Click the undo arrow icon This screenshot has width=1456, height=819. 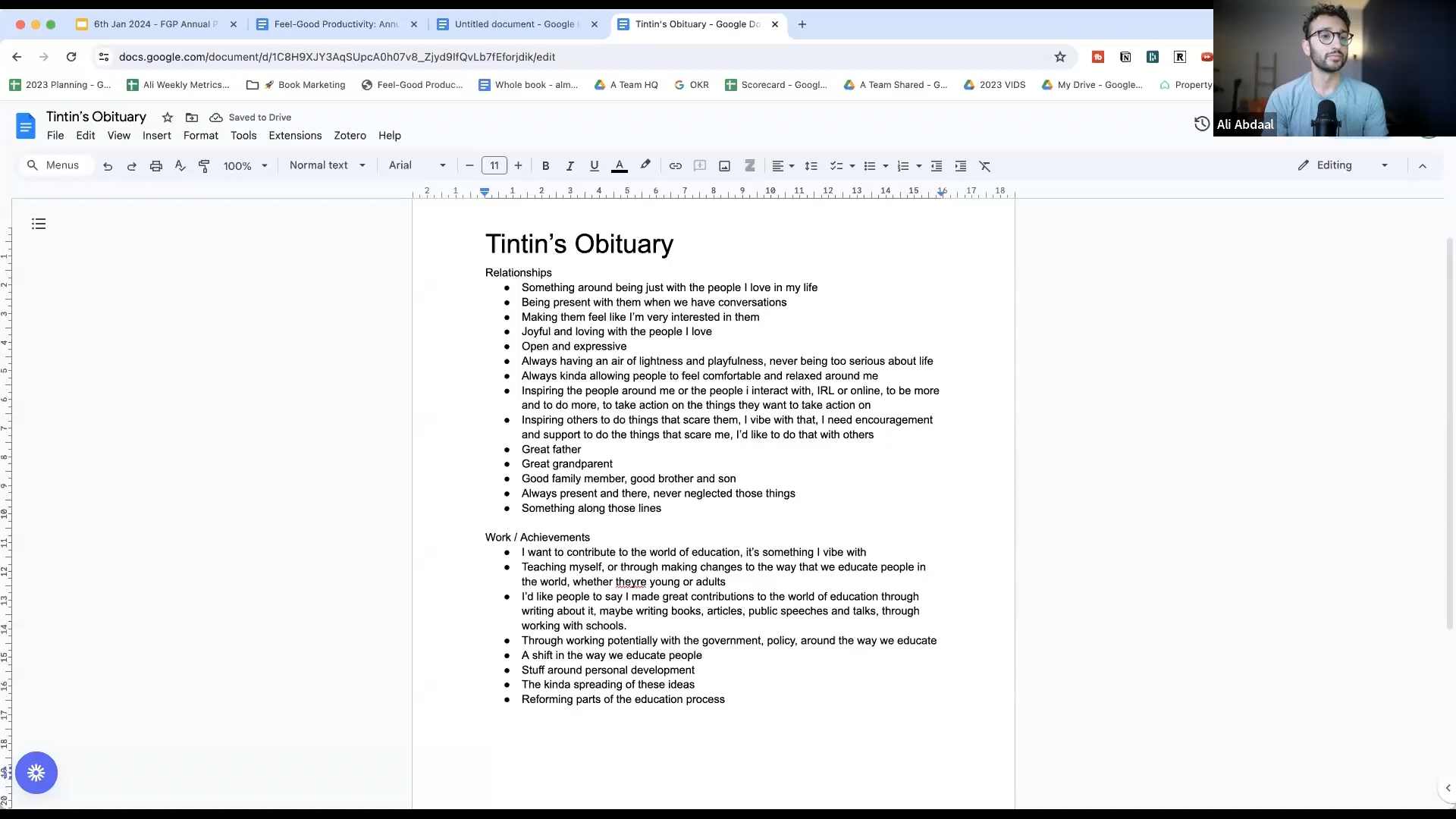click(x=108, y=166)
